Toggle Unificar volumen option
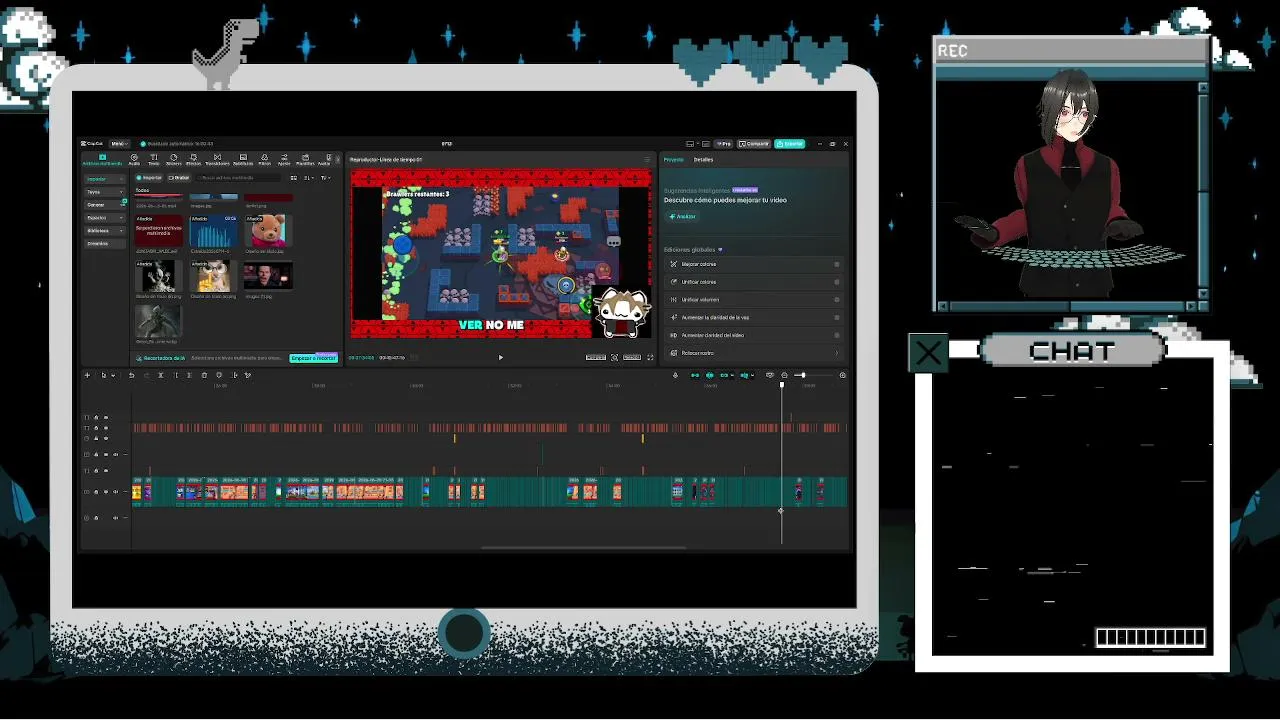1280x720 pixels. click(836, 299)
